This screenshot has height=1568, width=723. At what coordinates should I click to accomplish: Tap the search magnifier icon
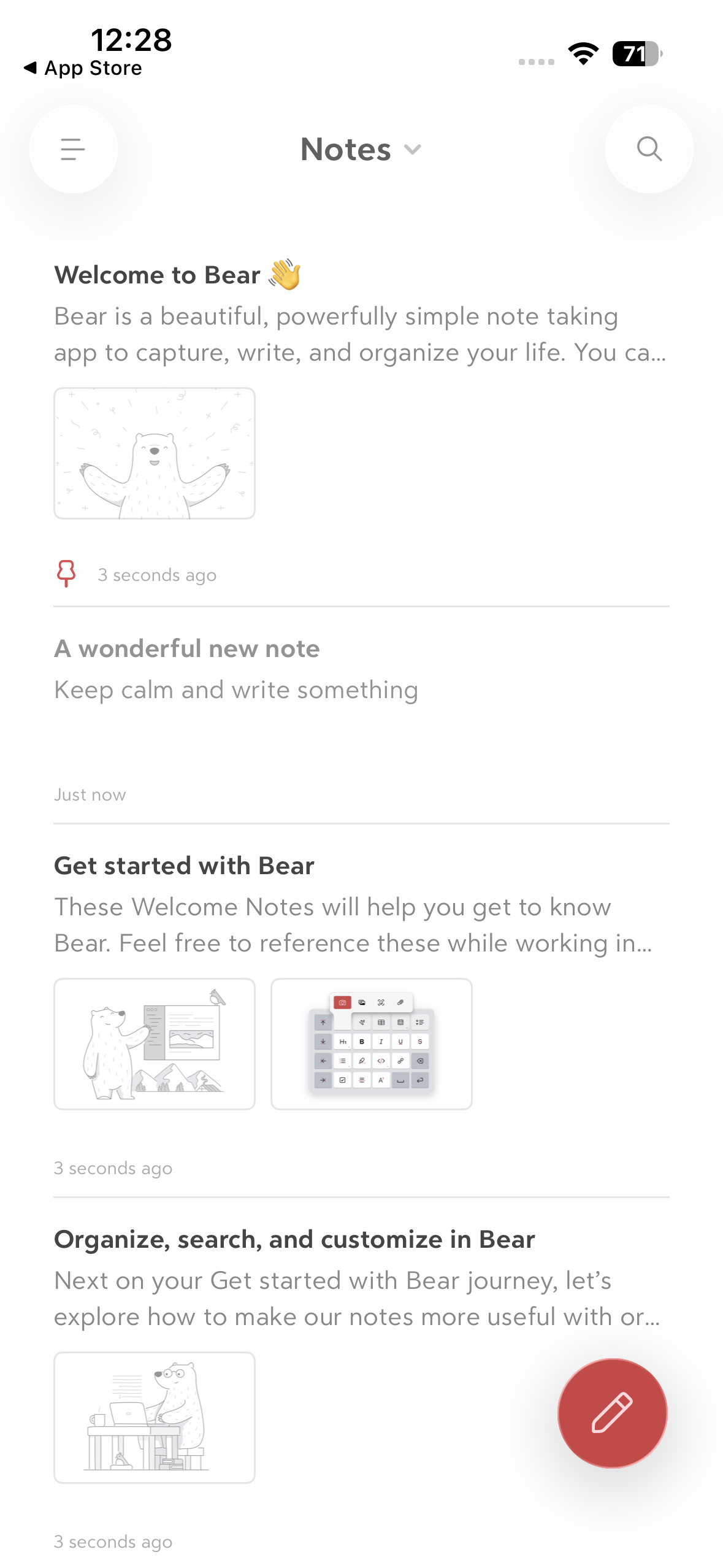(x=649, y=149)
